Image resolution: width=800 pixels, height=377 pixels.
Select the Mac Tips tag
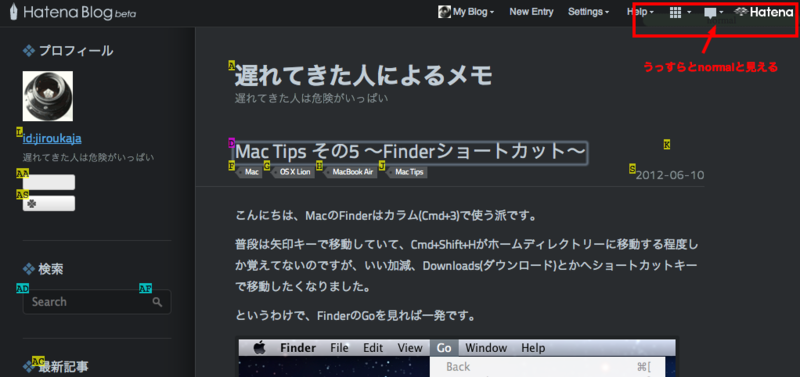[408, 172]
